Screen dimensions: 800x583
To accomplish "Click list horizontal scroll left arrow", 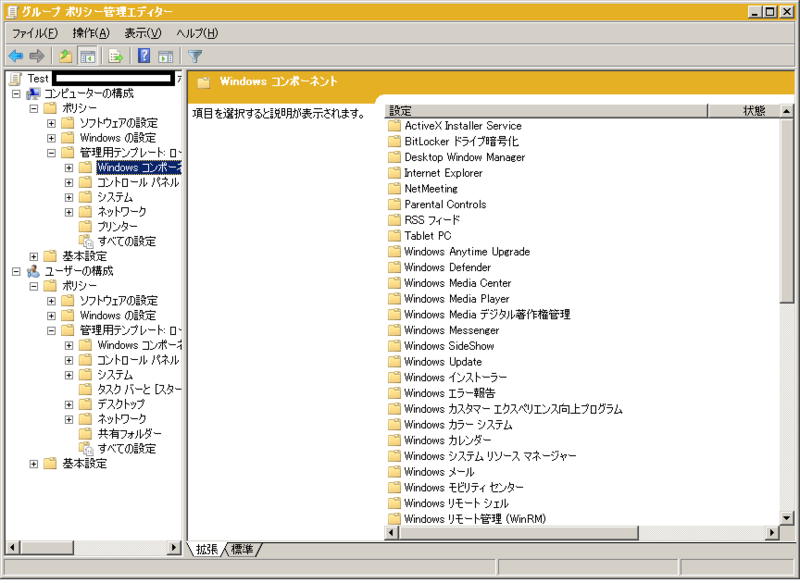I will click(392, 533).
